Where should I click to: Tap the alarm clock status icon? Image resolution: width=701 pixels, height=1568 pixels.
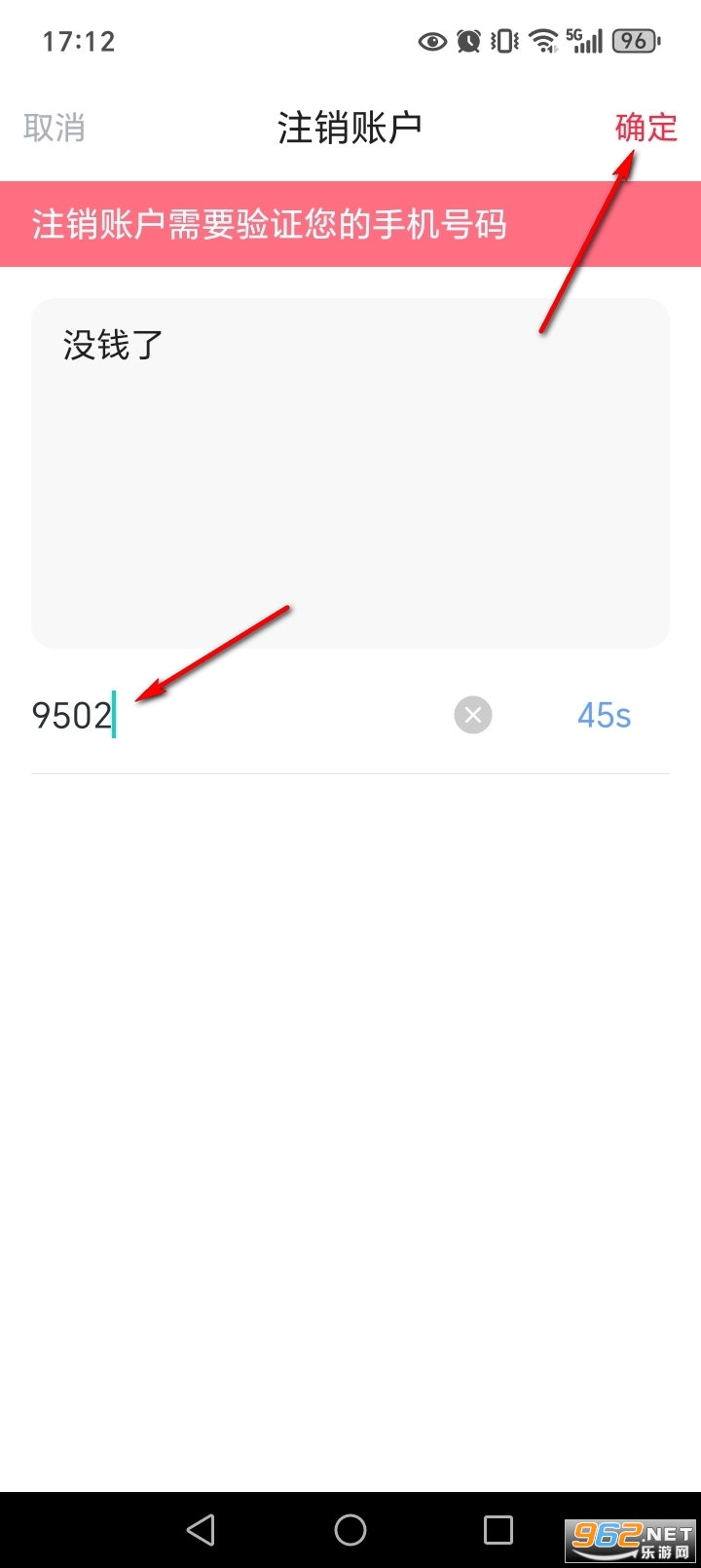pos(469,41)
